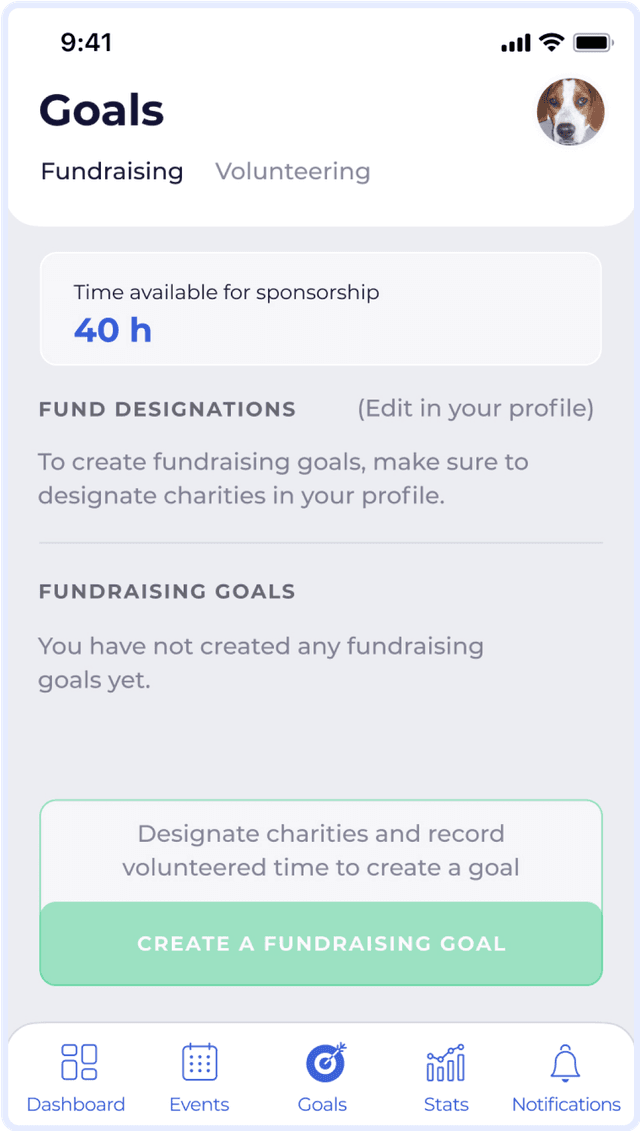Open the Stats chart icon
This screenshot has height=1131, width=640.
click(x=446, y=1062)
